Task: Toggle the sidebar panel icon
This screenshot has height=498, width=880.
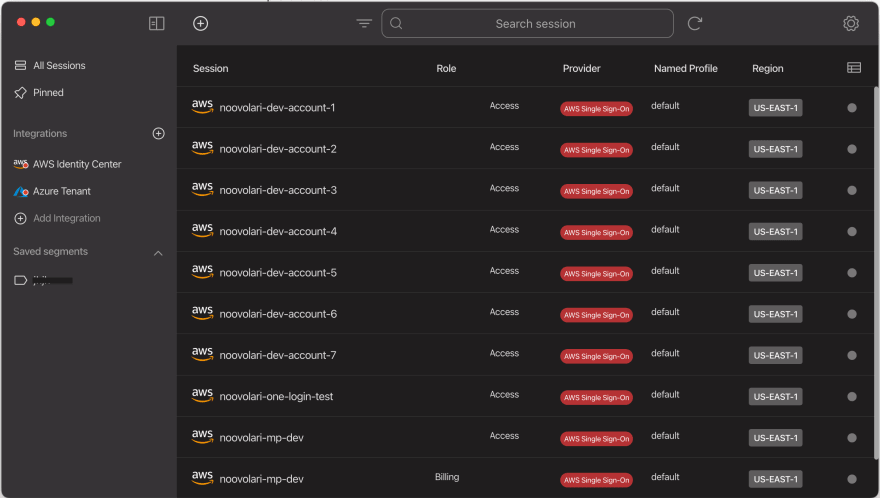Action: point(156,23)
